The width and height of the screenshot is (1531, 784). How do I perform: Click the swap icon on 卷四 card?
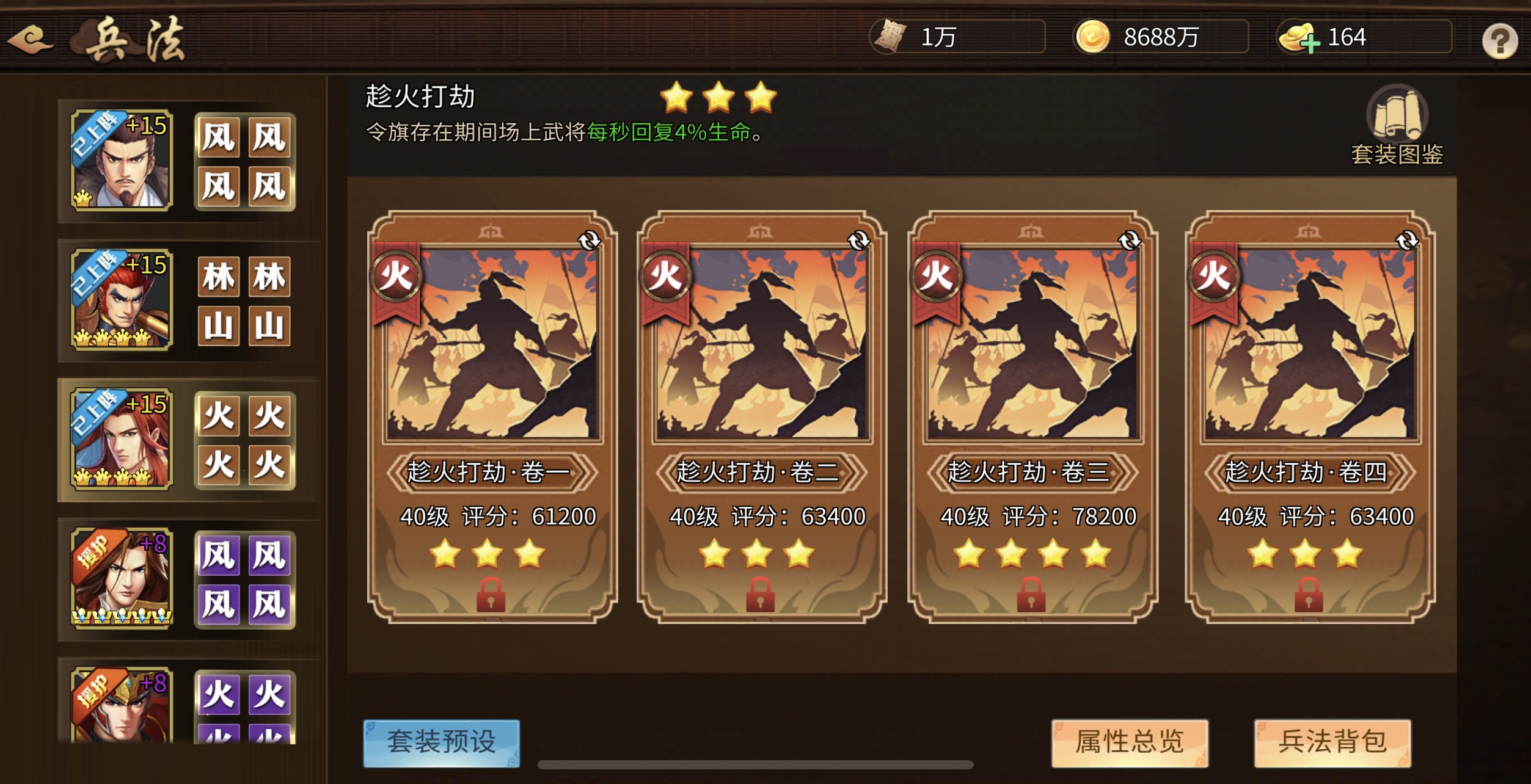pos(1406,241)
